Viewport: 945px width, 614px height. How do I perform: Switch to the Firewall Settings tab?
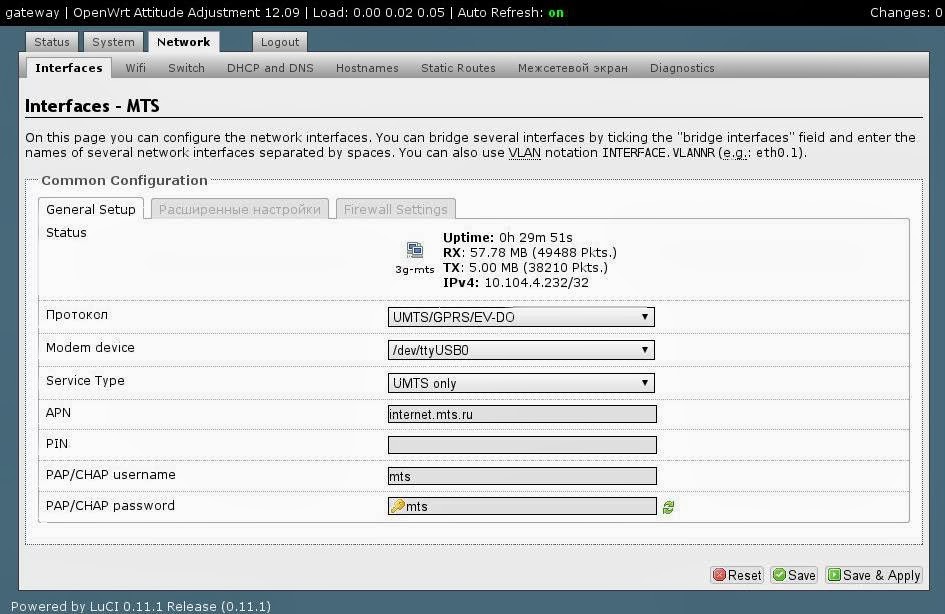[x=395, y=209]
